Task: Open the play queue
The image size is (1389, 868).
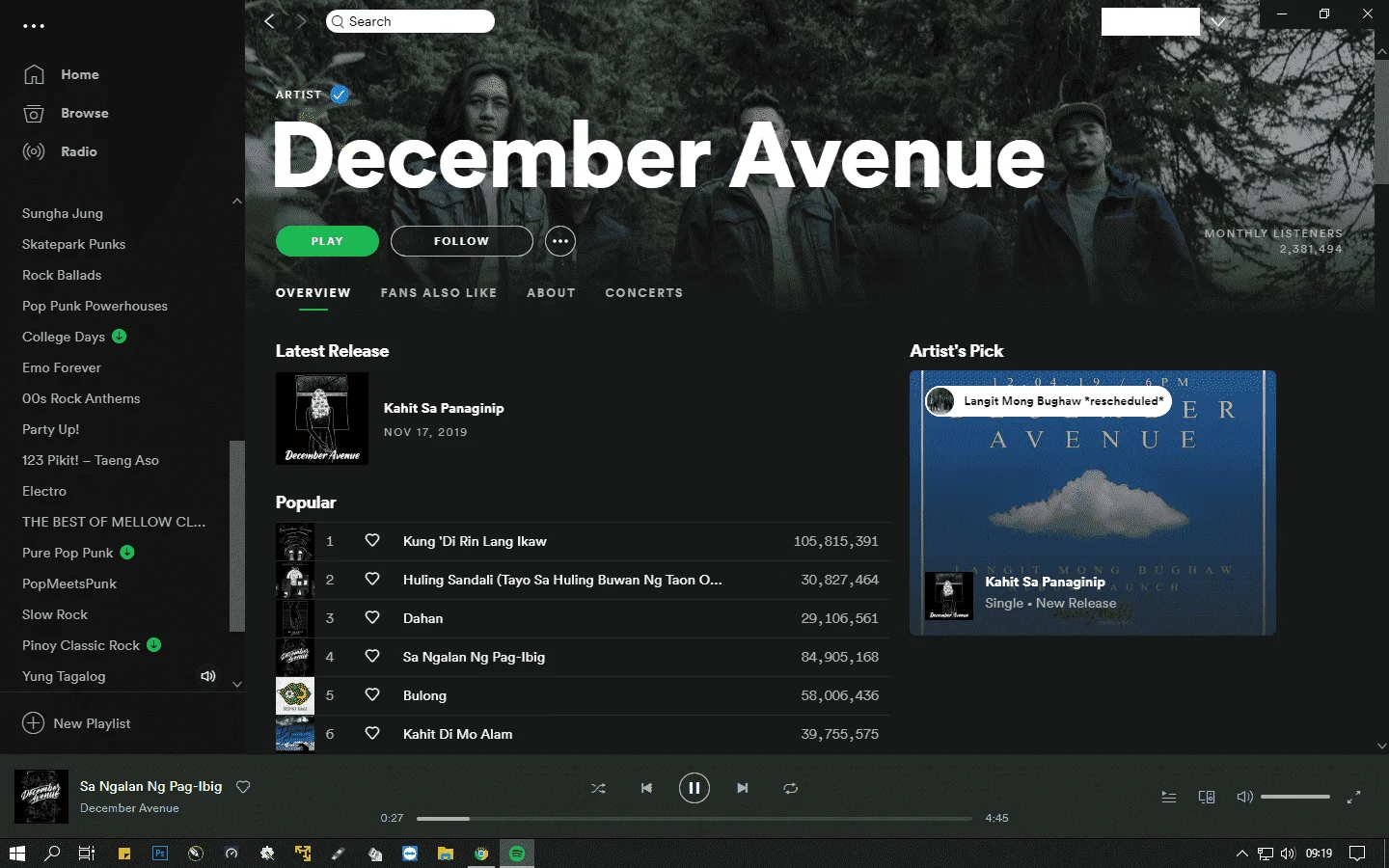Action: click(x=1169, y=797)
